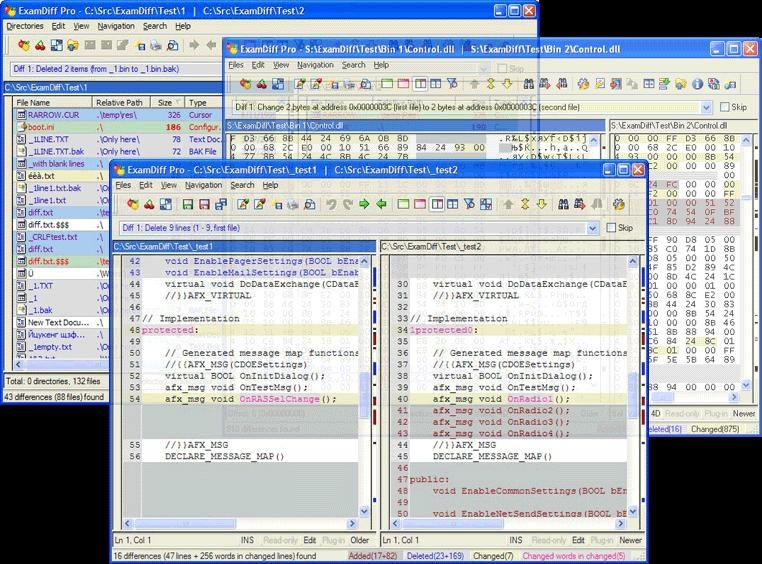
Task: Click right scroll arrow under _test1 left pane
Action: point(352,524)
